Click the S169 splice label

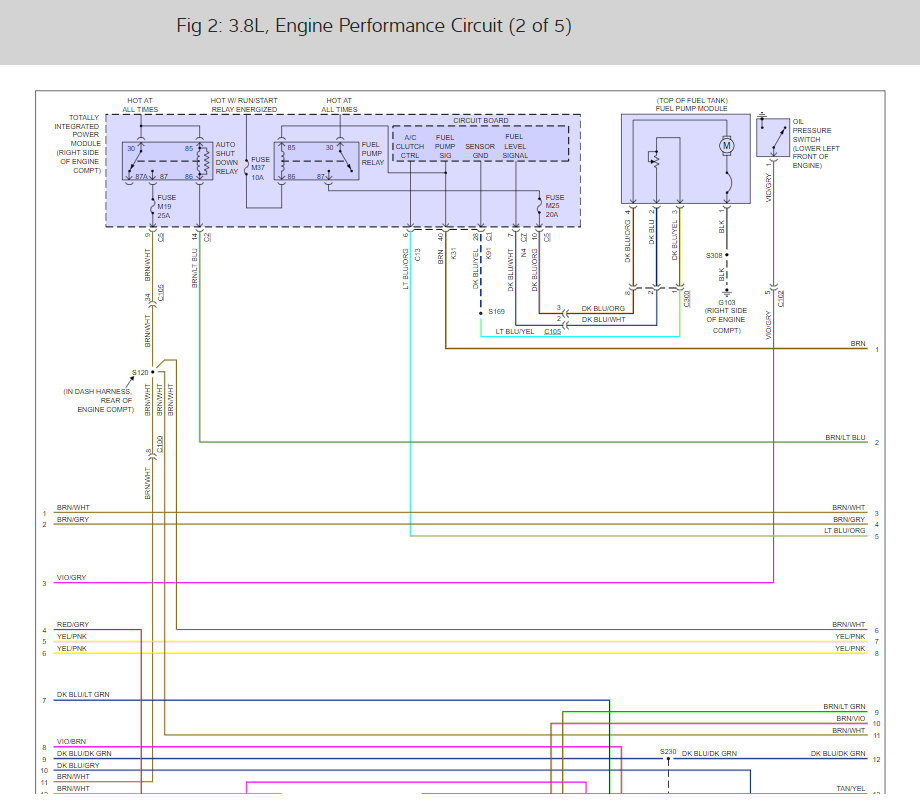(496, 311)
